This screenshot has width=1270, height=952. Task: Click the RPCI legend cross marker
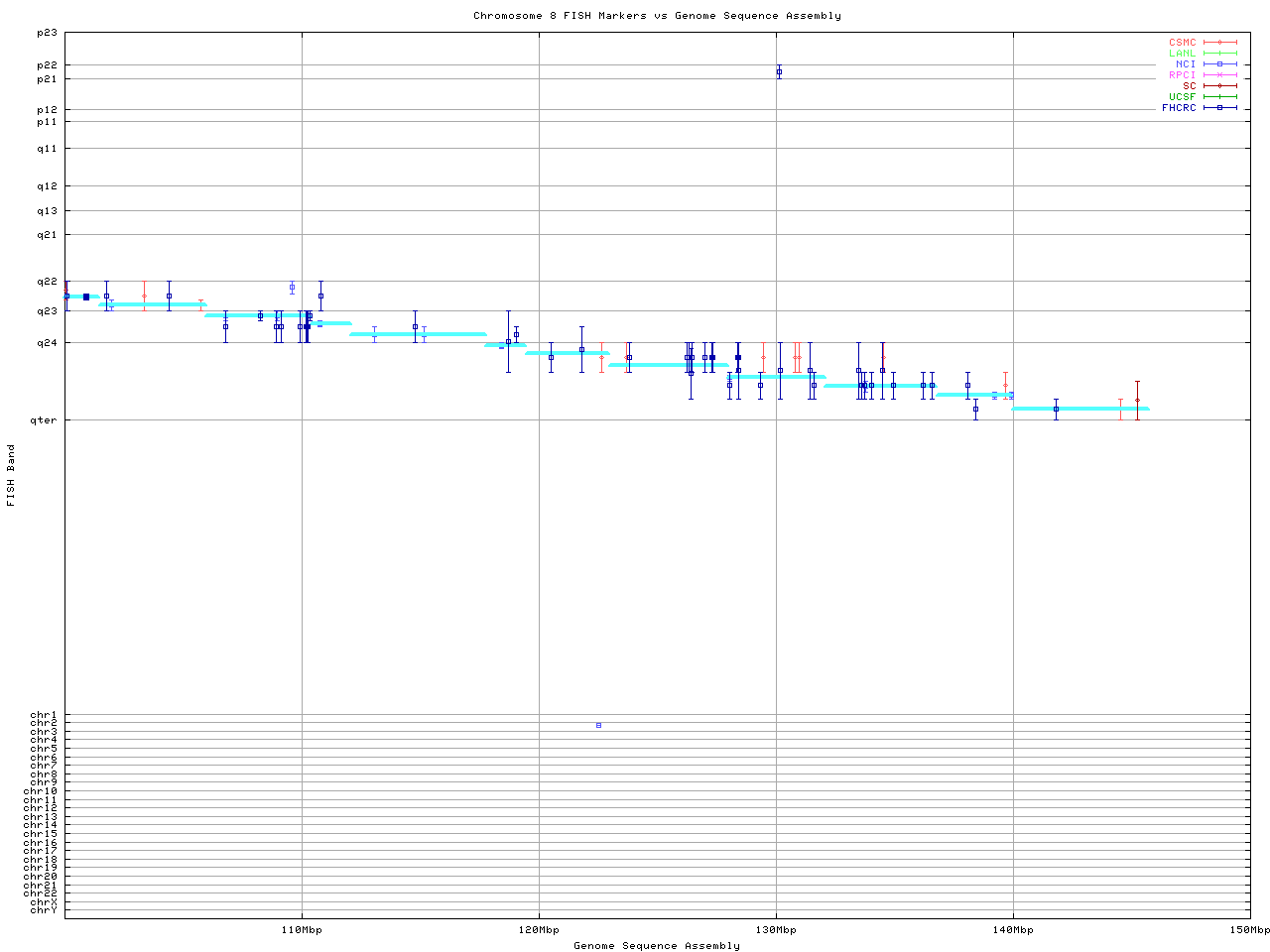point(1219,75)
